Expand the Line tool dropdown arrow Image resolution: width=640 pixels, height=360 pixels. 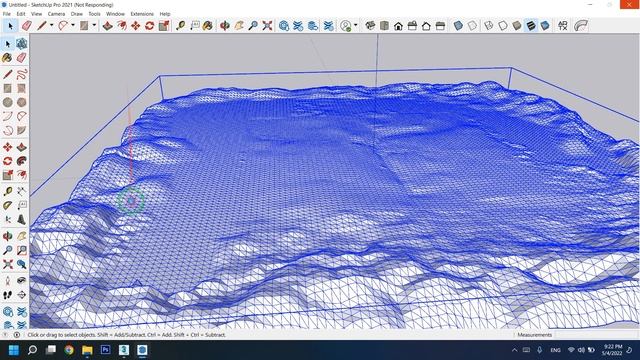[51, 25]
